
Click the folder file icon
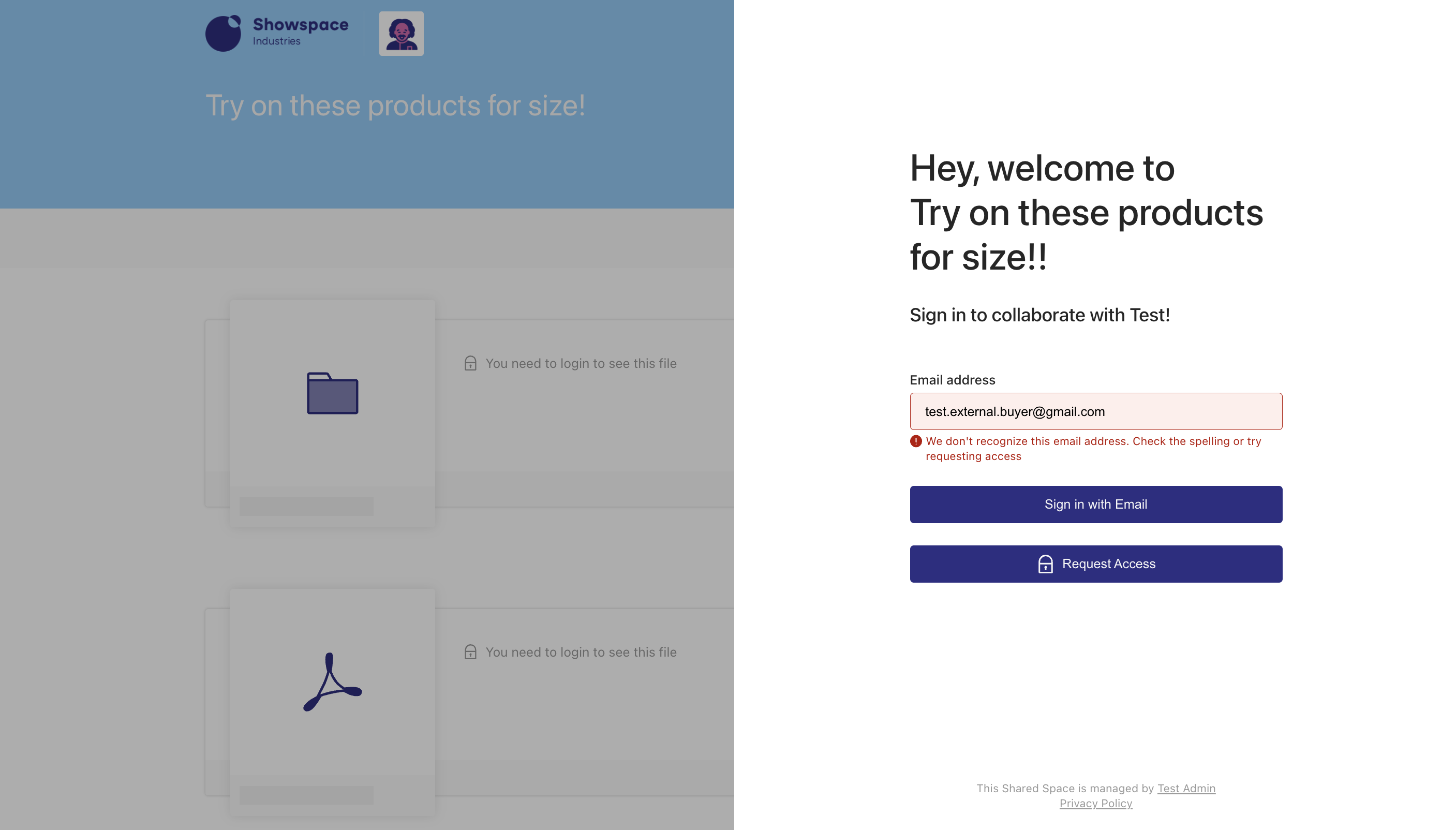[332, 393]
